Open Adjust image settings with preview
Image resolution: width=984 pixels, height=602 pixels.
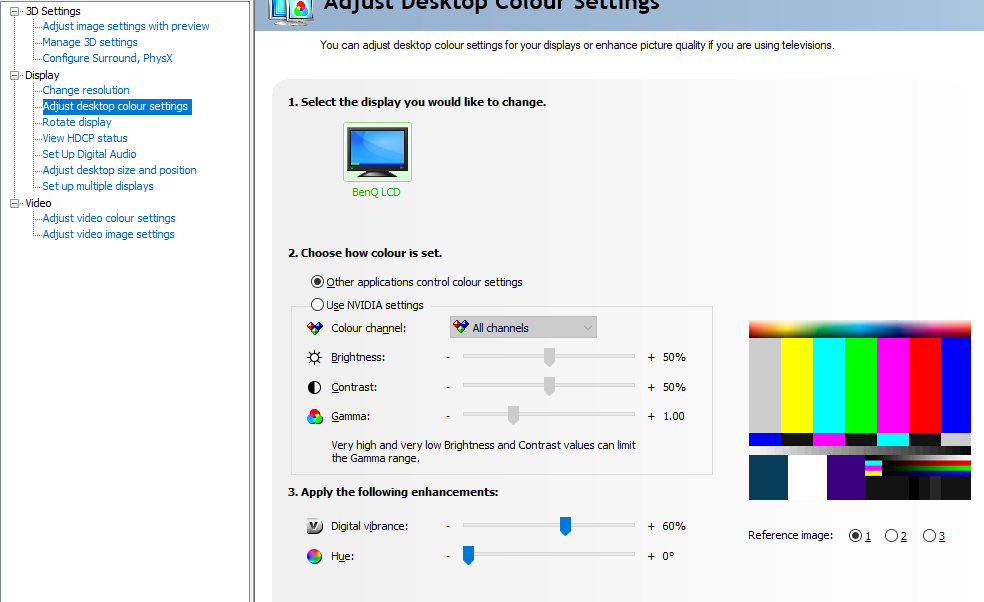click(x=126, y=26)
